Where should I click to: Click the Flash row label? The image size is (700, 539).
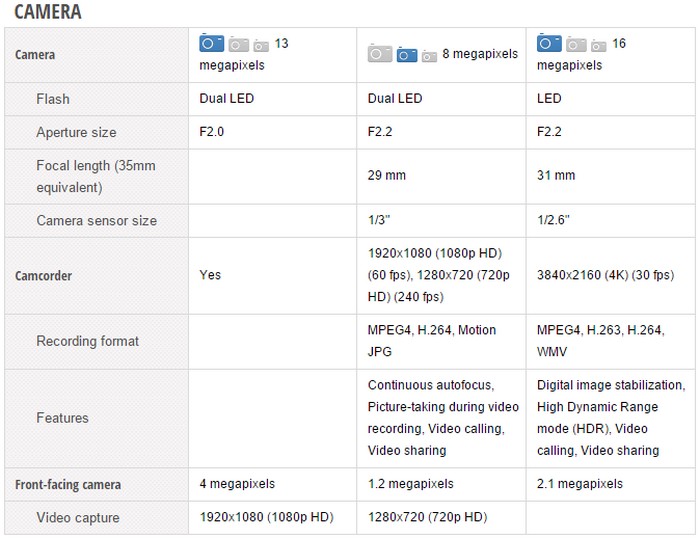53,99
